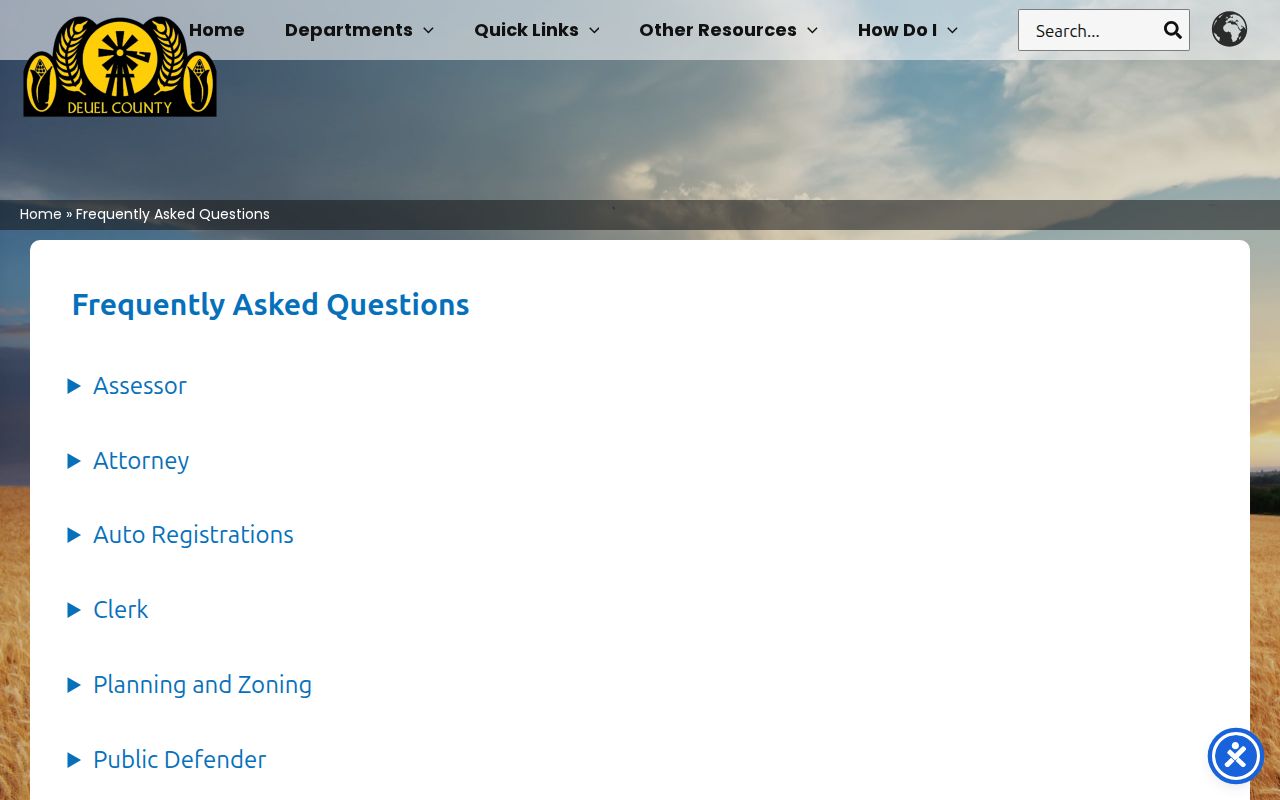Expand the Attorney FAQ section
This screenshot has width=1280, height=800.
(x=128, y=461)
